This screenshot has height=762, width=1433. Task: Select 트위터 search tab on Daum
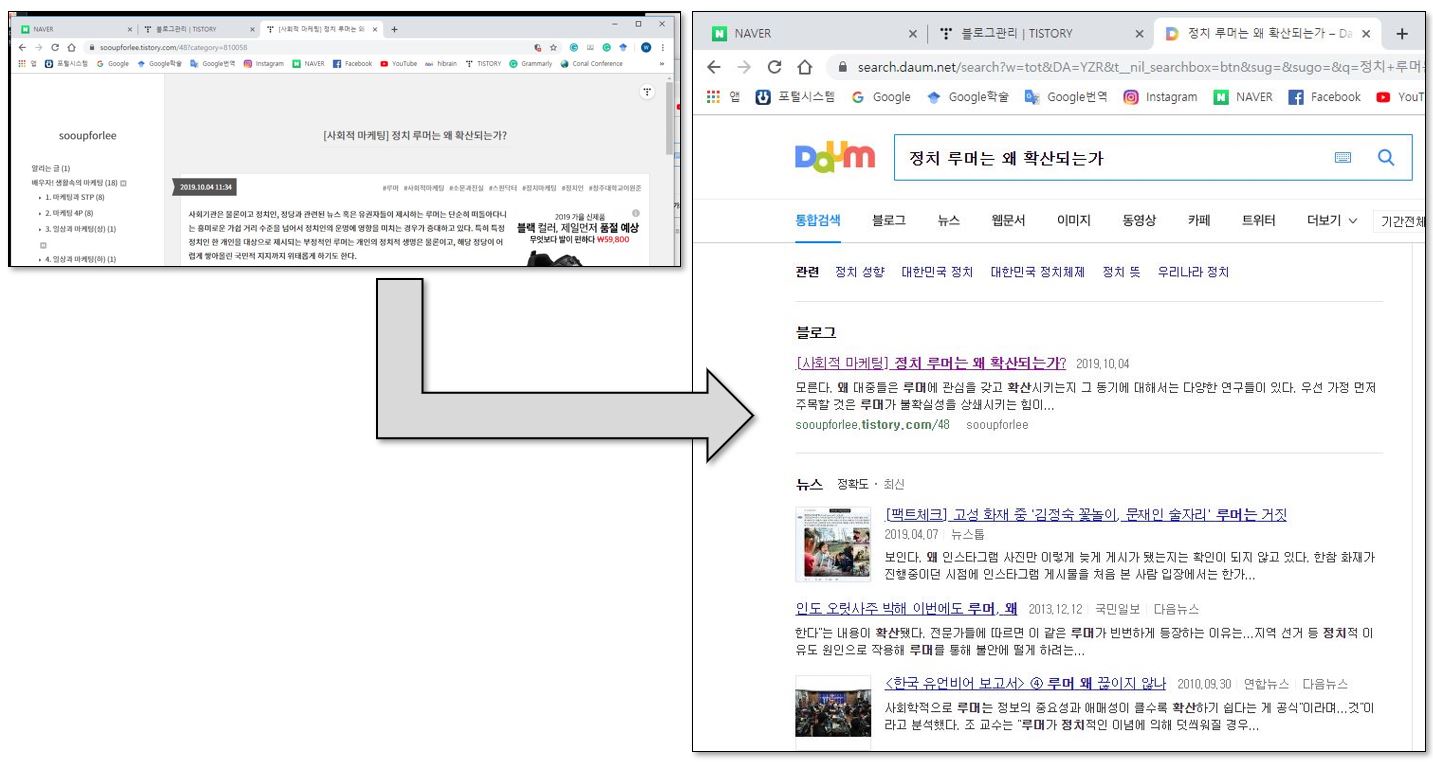point(1258,220)
